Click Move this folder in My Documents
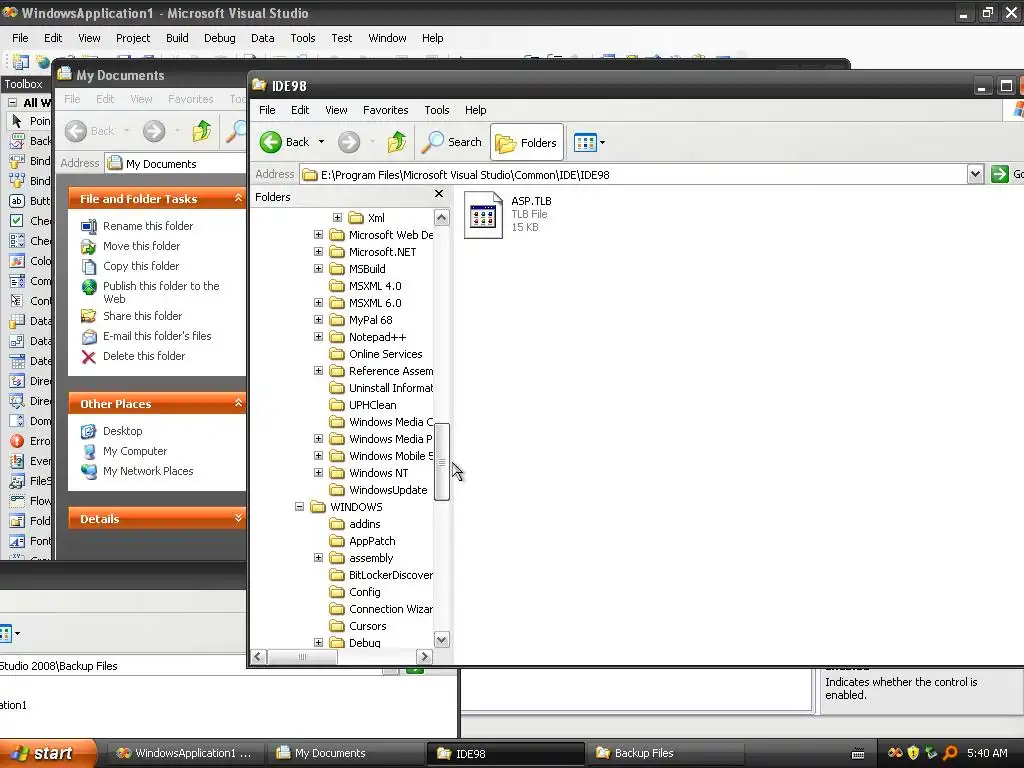This screenshot has height=768, width=1024. [x=142, y=246]
